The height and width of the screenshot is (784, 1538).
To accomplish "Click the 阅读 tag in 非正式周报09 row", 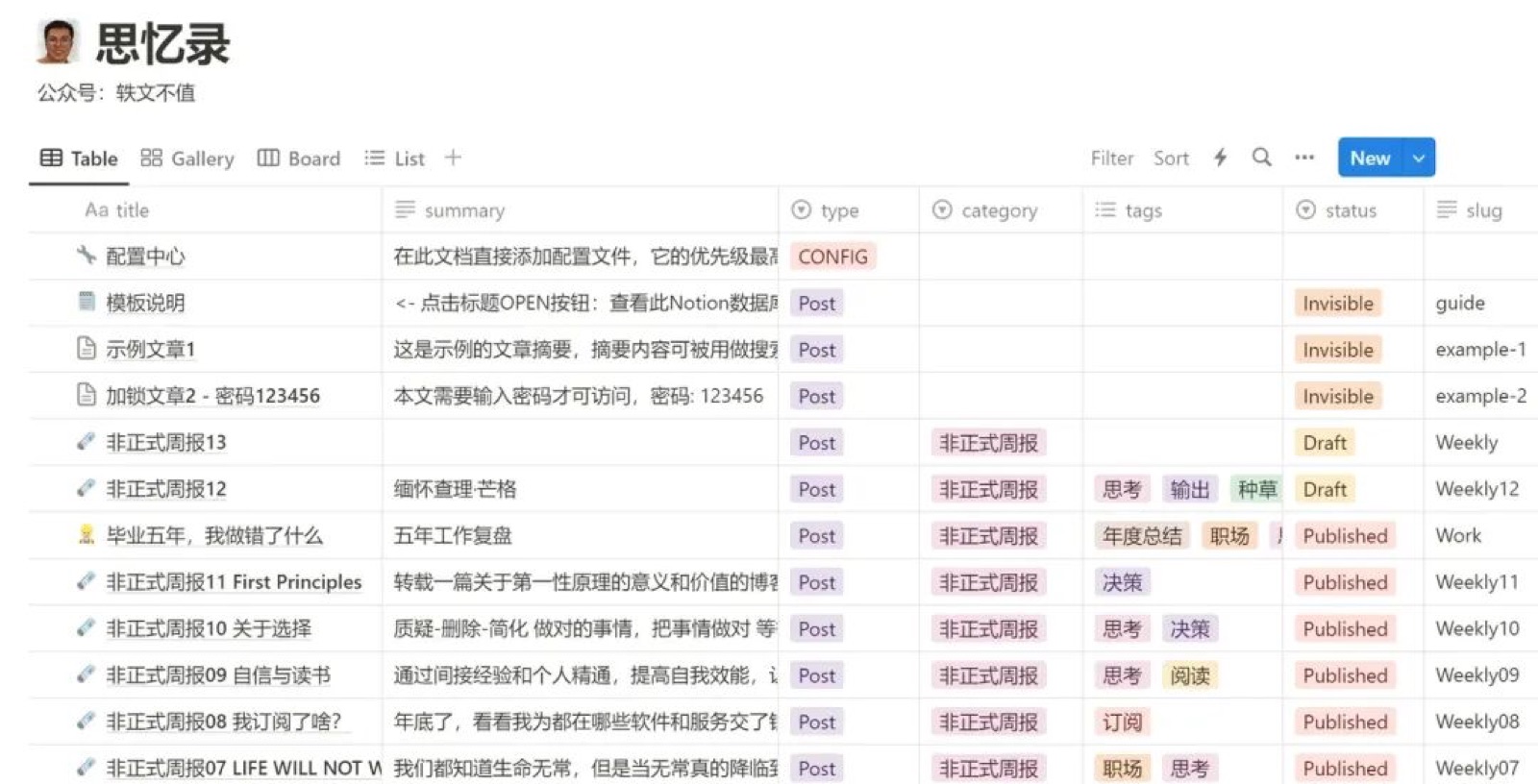I will (1189, 675).
